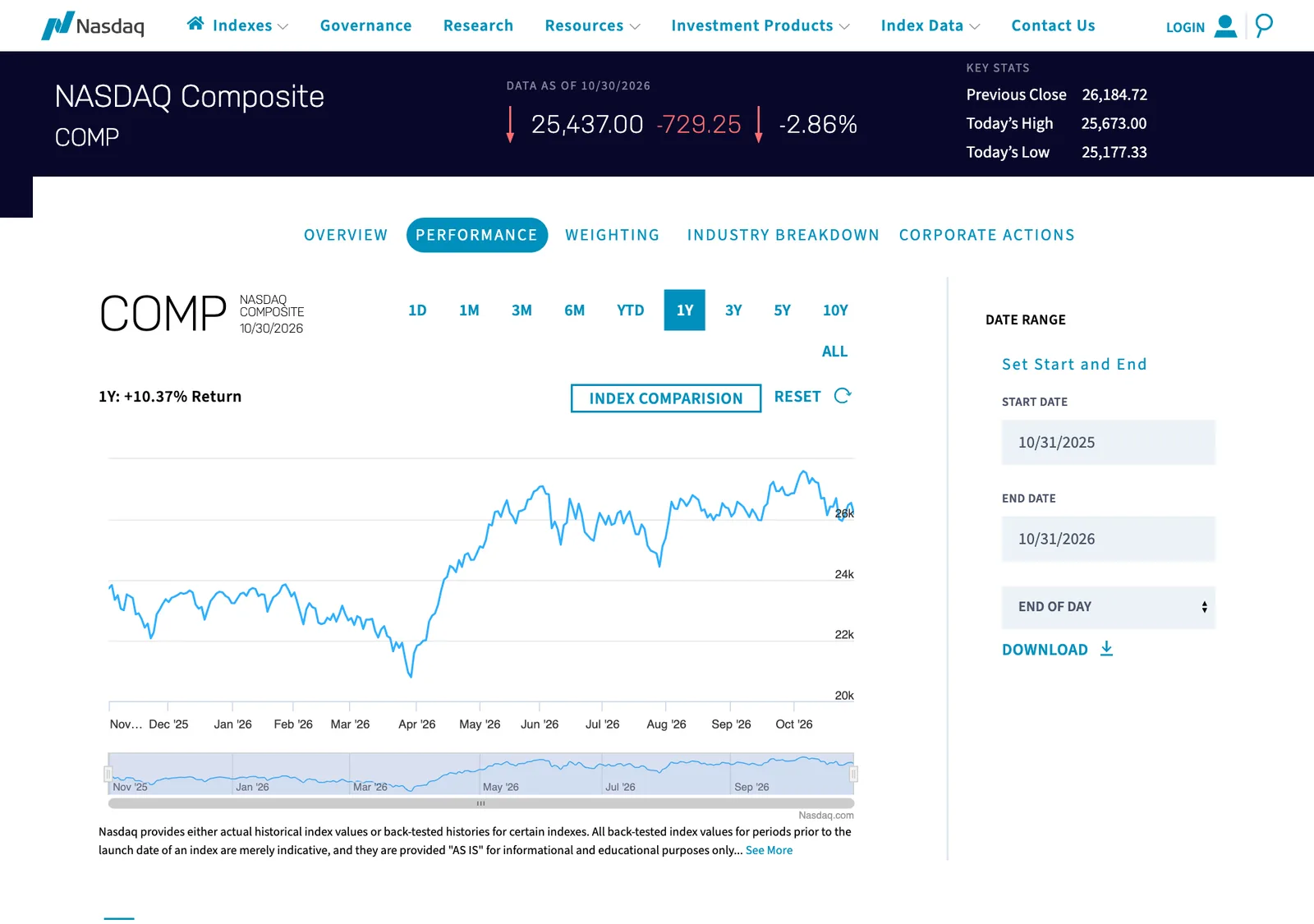Click the Set Start and End heading
This screenshot has width=1314, height=924.
tap(1074, 364)
